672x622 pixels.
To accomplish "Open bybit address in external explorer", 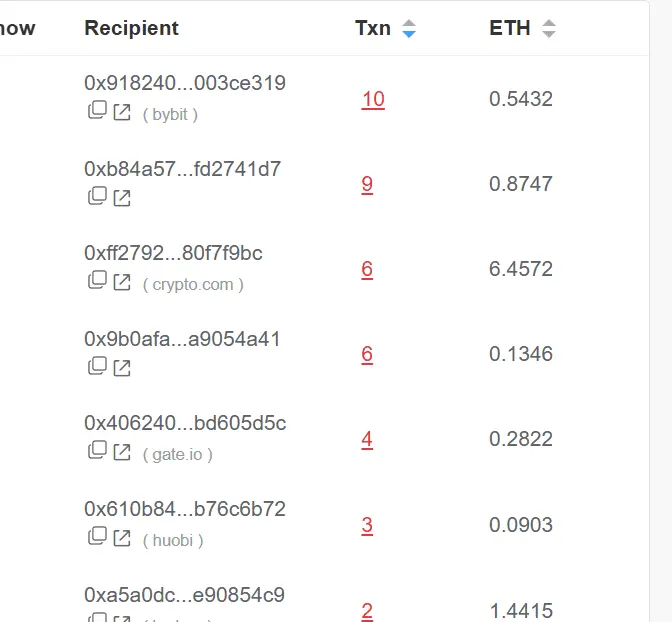I will tap(122, 112).
